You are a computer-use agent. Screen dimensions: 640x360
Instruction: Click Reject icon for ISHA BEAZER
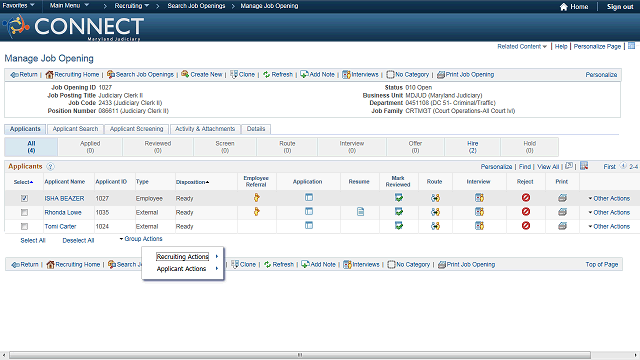(x=526, y=198)
